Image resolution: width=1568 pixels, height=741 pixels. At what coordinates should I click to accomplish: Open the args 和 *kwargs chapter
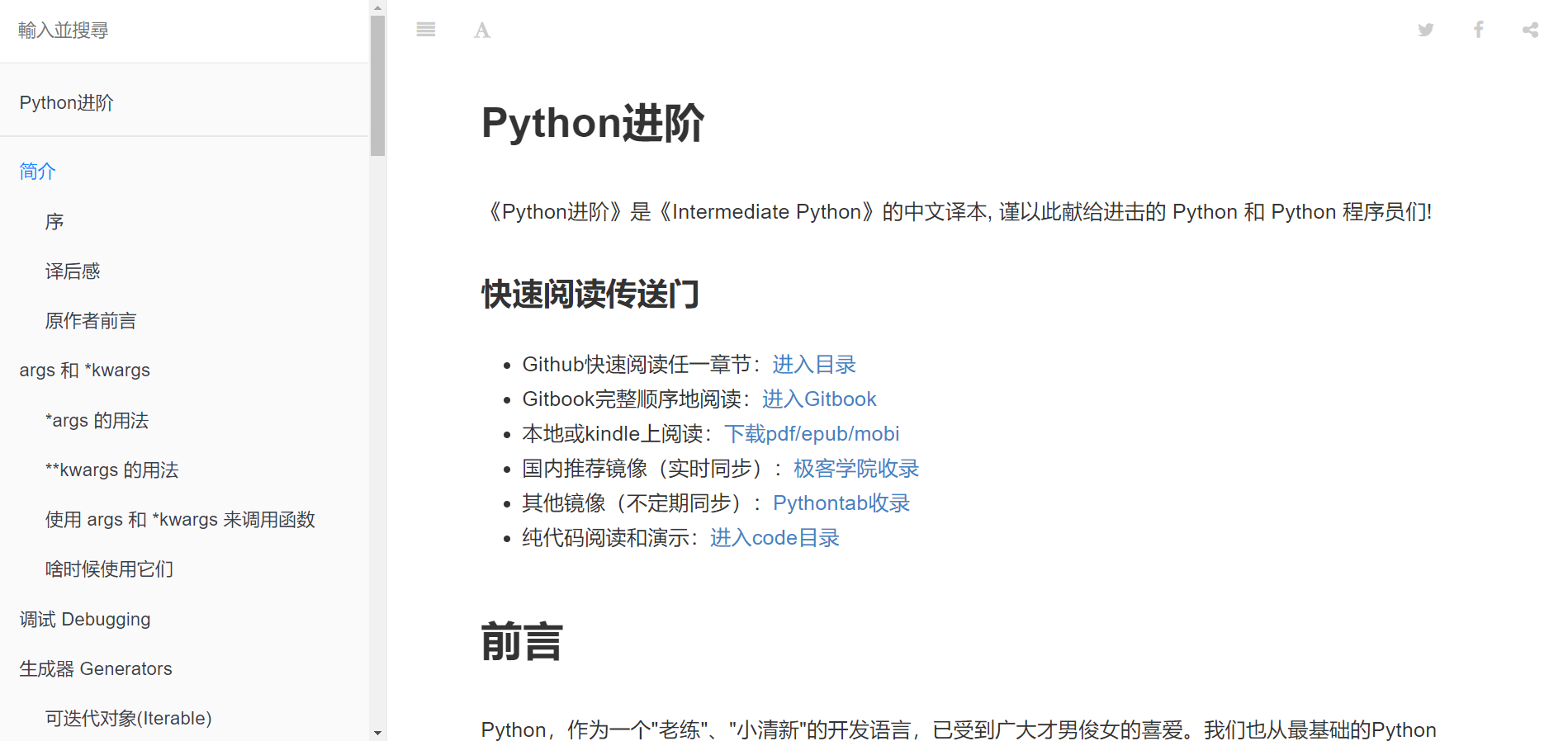pyautogui.click(x=85, y=370)
